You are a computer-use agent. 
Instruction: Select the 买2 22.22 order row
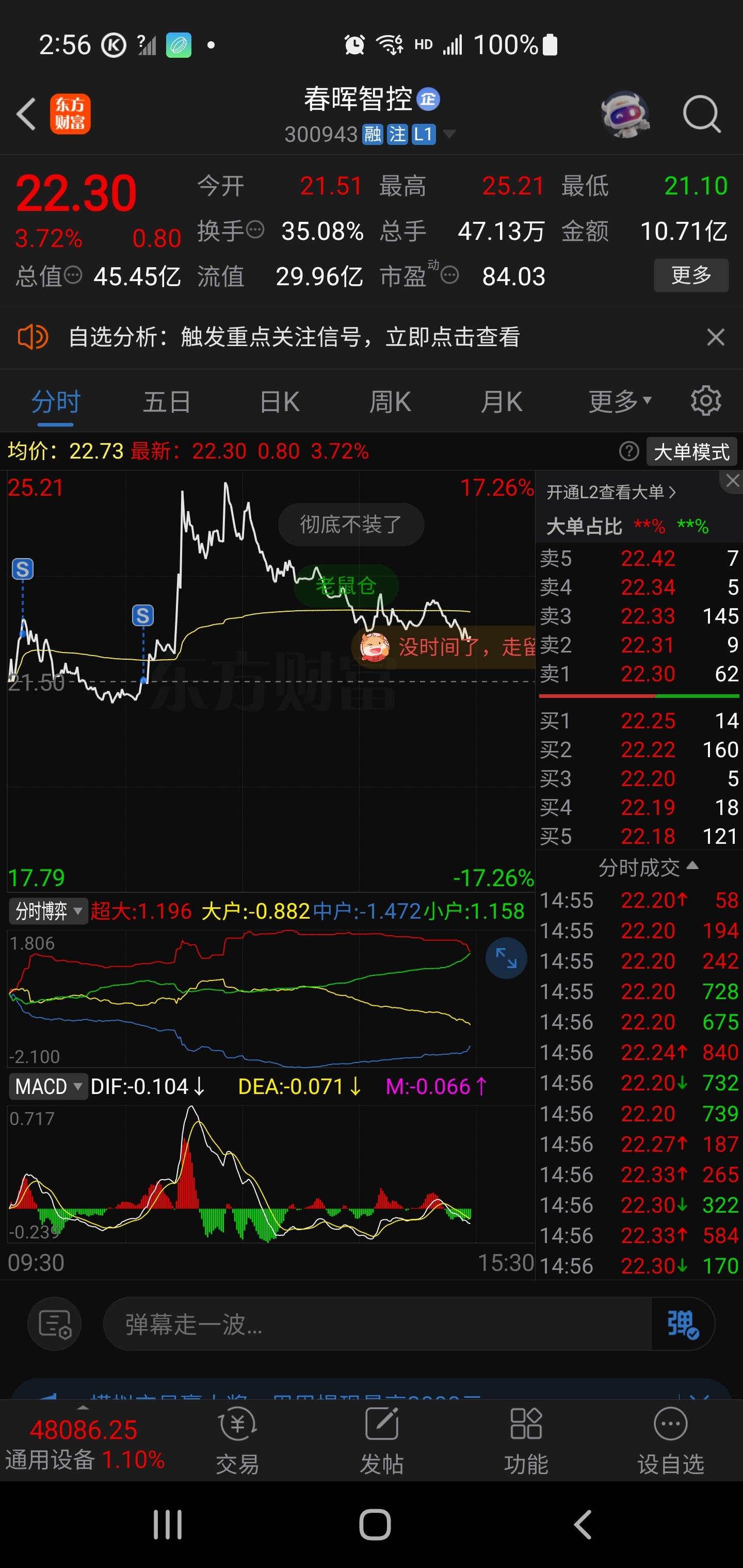[639, 749]
